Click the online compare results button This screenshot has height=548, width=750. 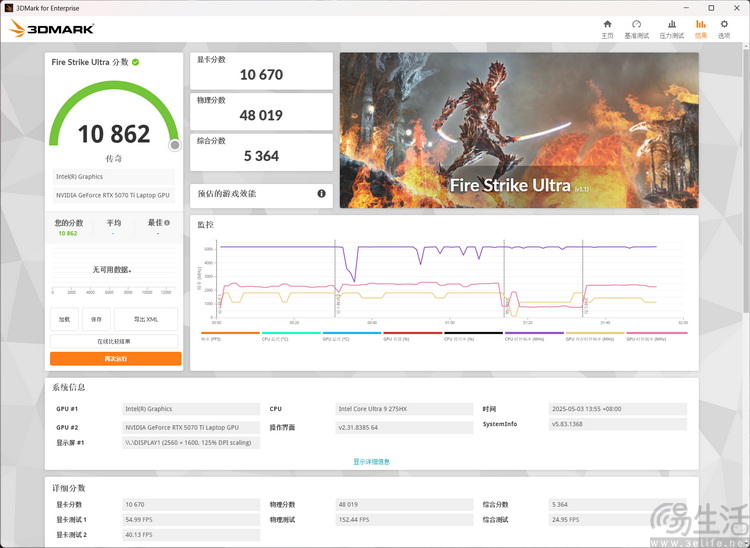pyautogui.click(x=114, y=341)
